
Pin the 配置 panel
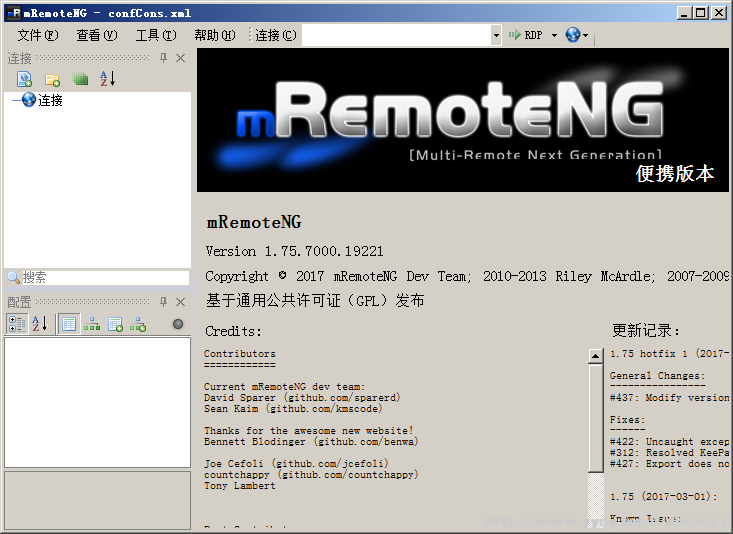(163, 302)
